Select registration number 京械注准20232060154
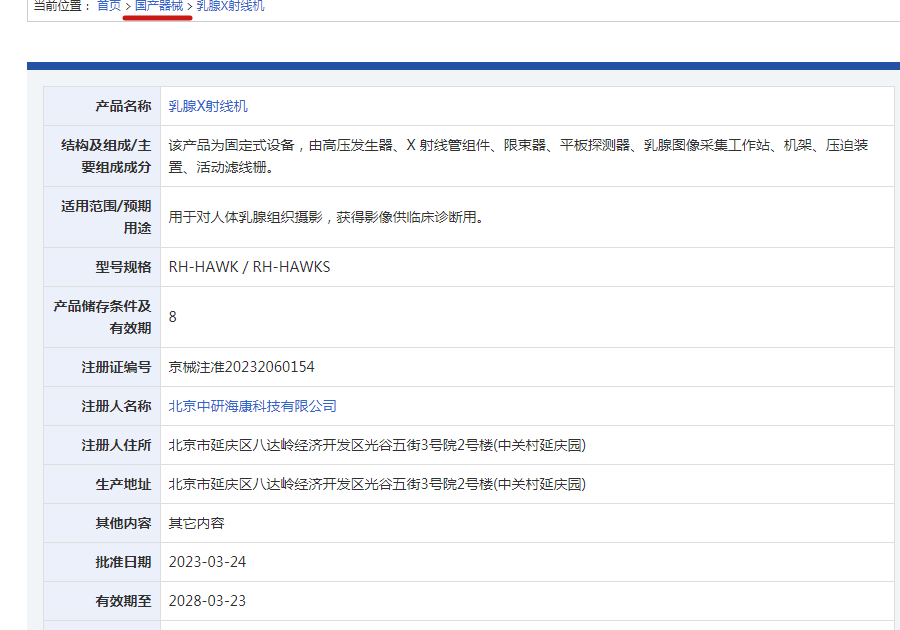This screenshot has width=900, height=630. pyautogui.click(x=242, y=367)
